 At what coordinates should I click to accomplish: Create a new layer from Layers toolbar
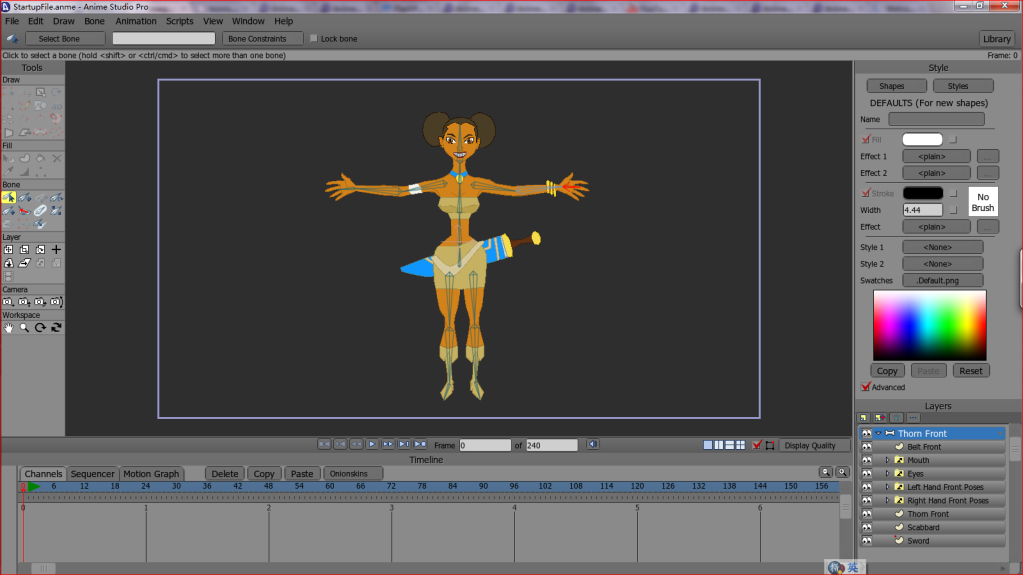(863, 418)
